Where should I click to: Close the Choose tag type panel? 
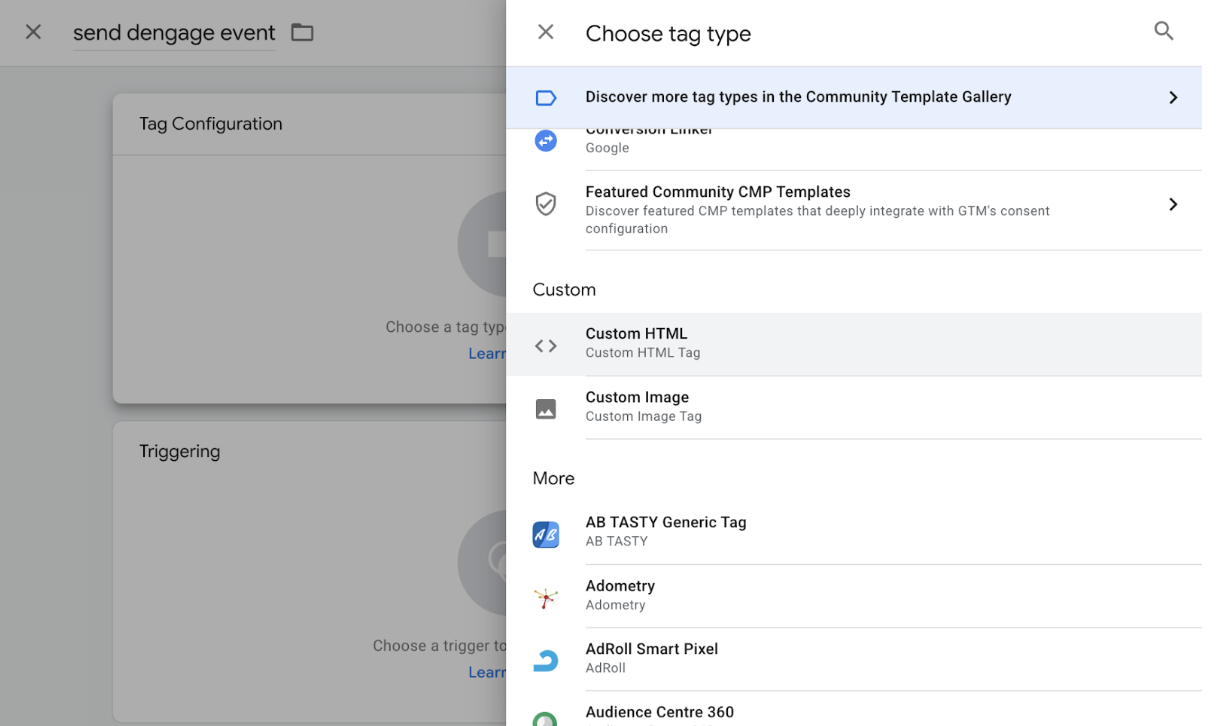click(x=546, y=32)
